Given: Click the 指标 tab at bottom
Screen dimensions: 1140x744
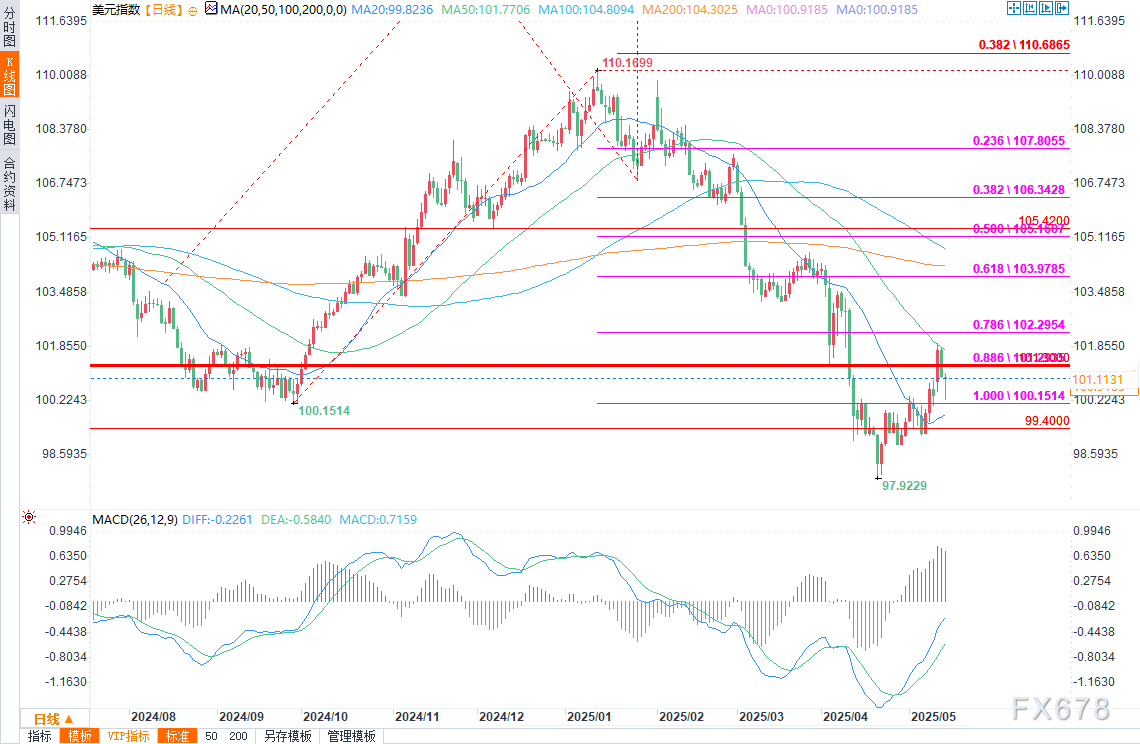Looking at the screenshot, I should tap(39, 736).
